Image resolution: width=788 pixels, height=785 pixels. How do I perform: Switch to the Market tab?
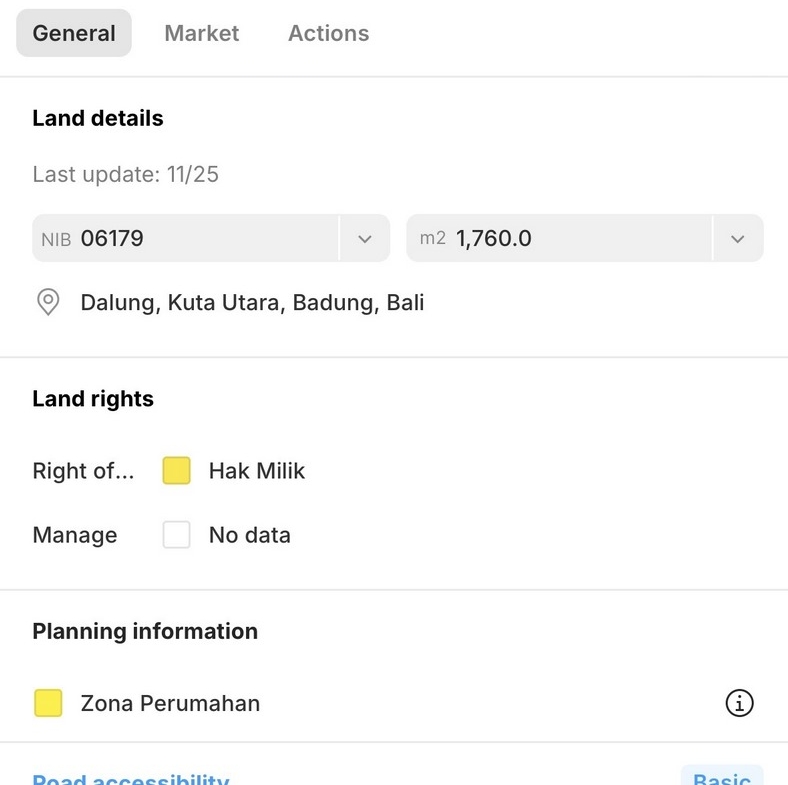pyautogui.click(x=202, y=33)
